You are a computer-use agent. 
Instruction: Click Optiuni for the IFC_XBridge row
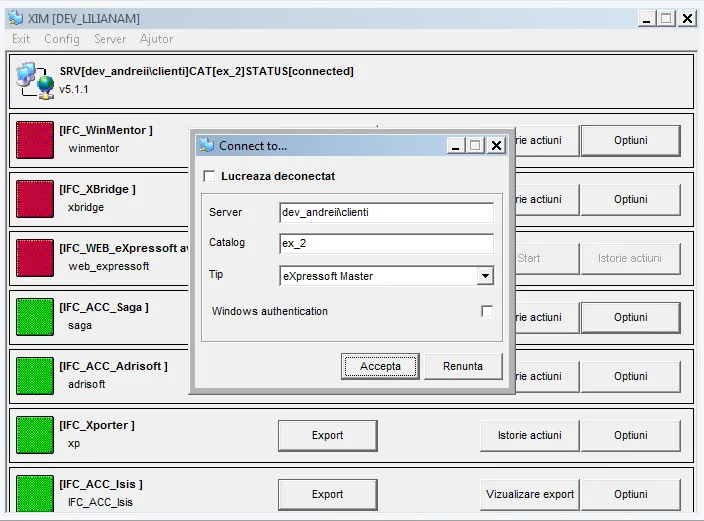coord(631,199)
